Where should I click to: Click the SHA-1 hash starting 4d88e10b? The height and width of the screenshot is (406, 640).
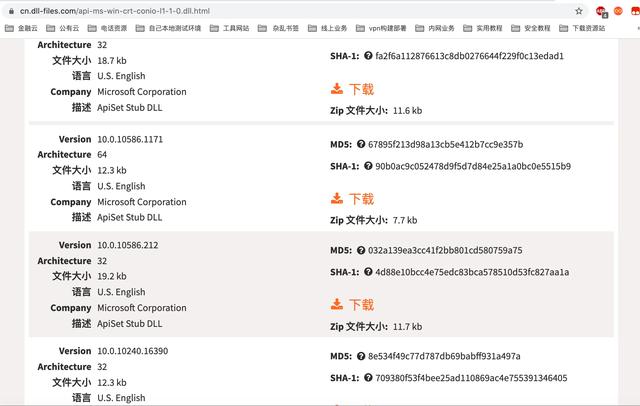[x=472, y=272]
